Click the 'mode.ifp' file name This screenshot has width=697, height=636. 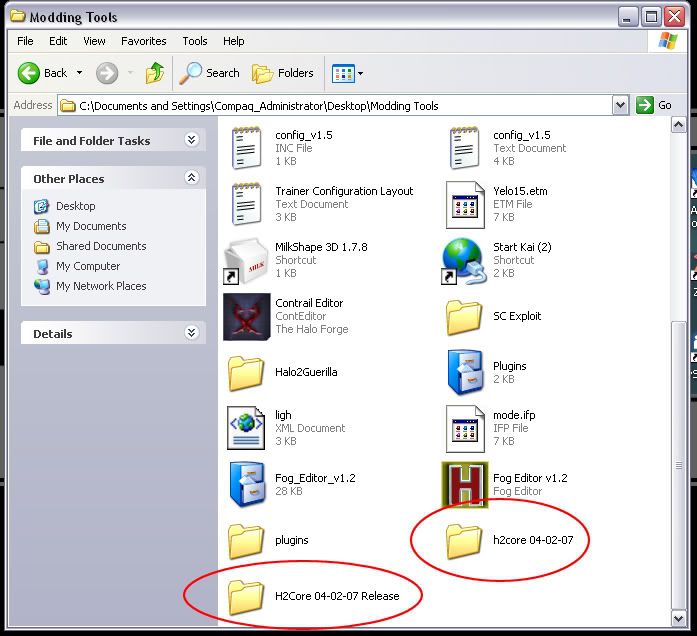pos(514,415)
